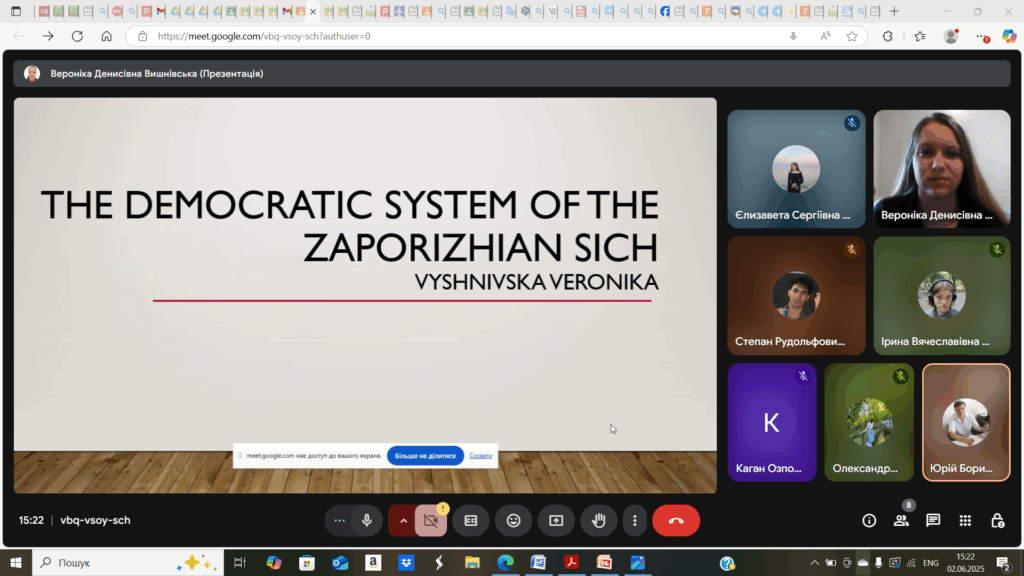
Task: Open Copilot sidebar icon in Edge
Action: pyautogui.click(x=1009, y=36)
